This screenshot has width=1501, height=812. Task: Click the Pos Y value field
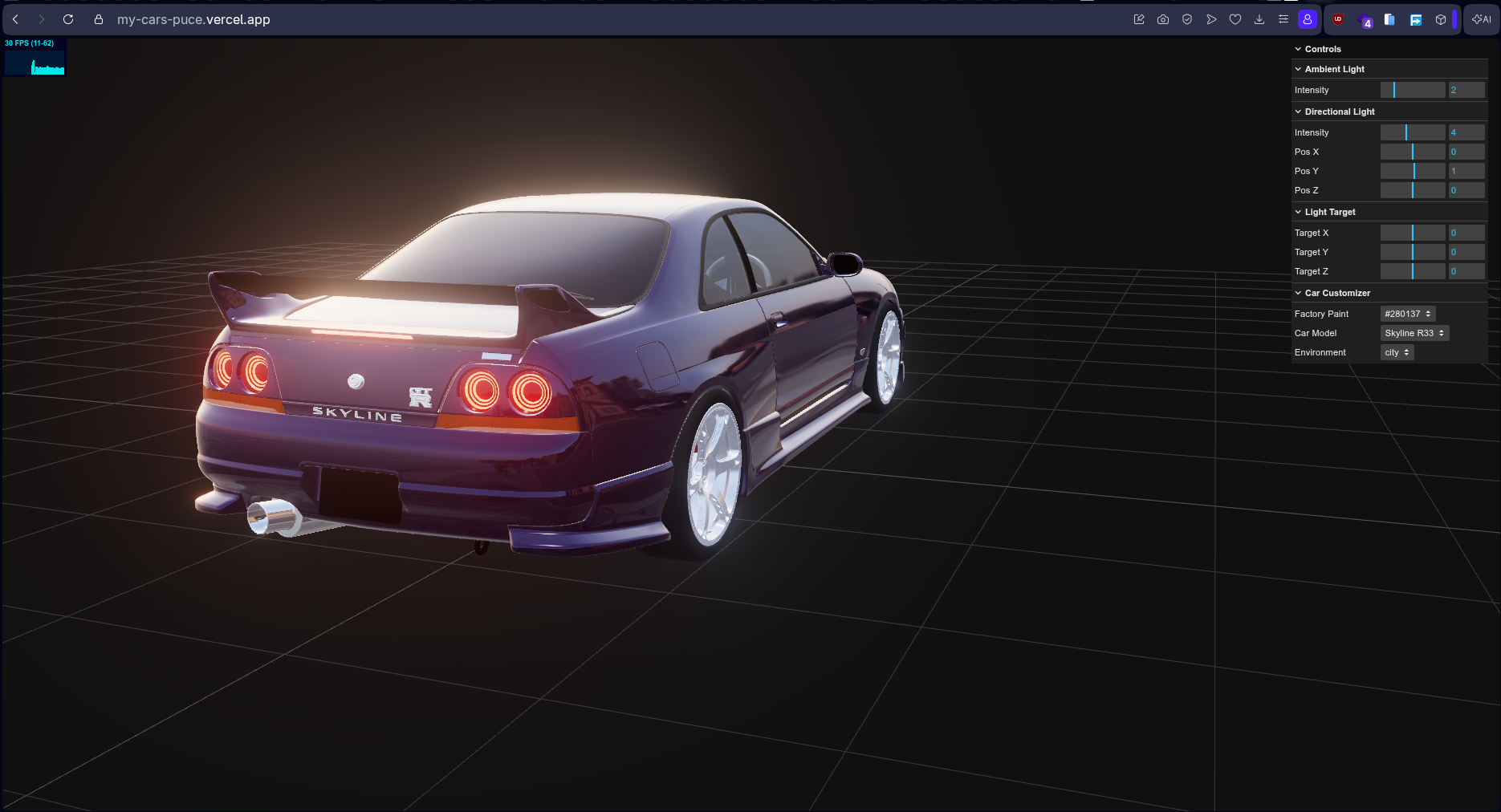1466,171
